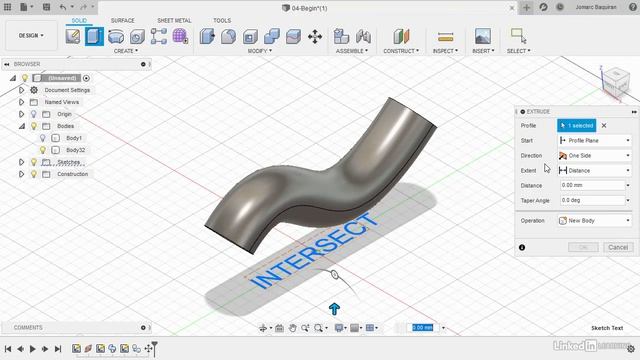
Task: Select the Press Pull tool
Action: click(207, 36)
